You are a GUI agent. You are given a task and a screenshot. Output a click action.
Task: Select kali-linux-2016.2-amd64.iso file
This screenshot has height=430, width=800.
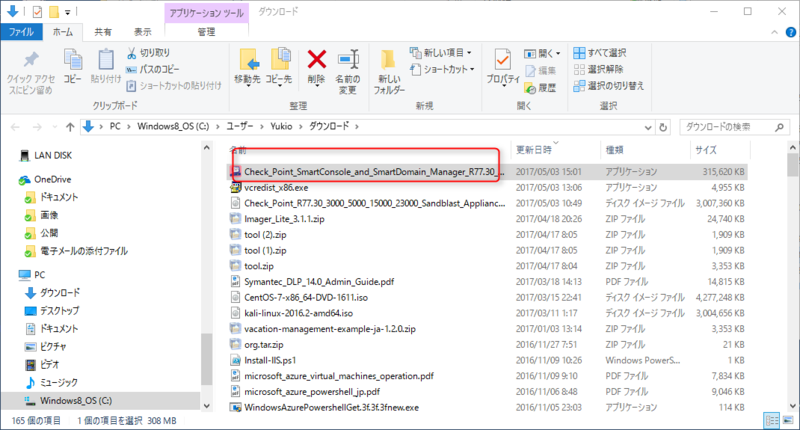298,313
